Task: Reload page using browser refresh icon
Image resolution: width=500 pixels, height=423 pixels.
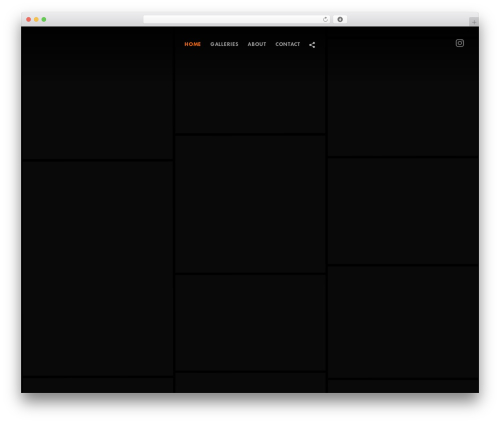Action: [x=325, y=19]
